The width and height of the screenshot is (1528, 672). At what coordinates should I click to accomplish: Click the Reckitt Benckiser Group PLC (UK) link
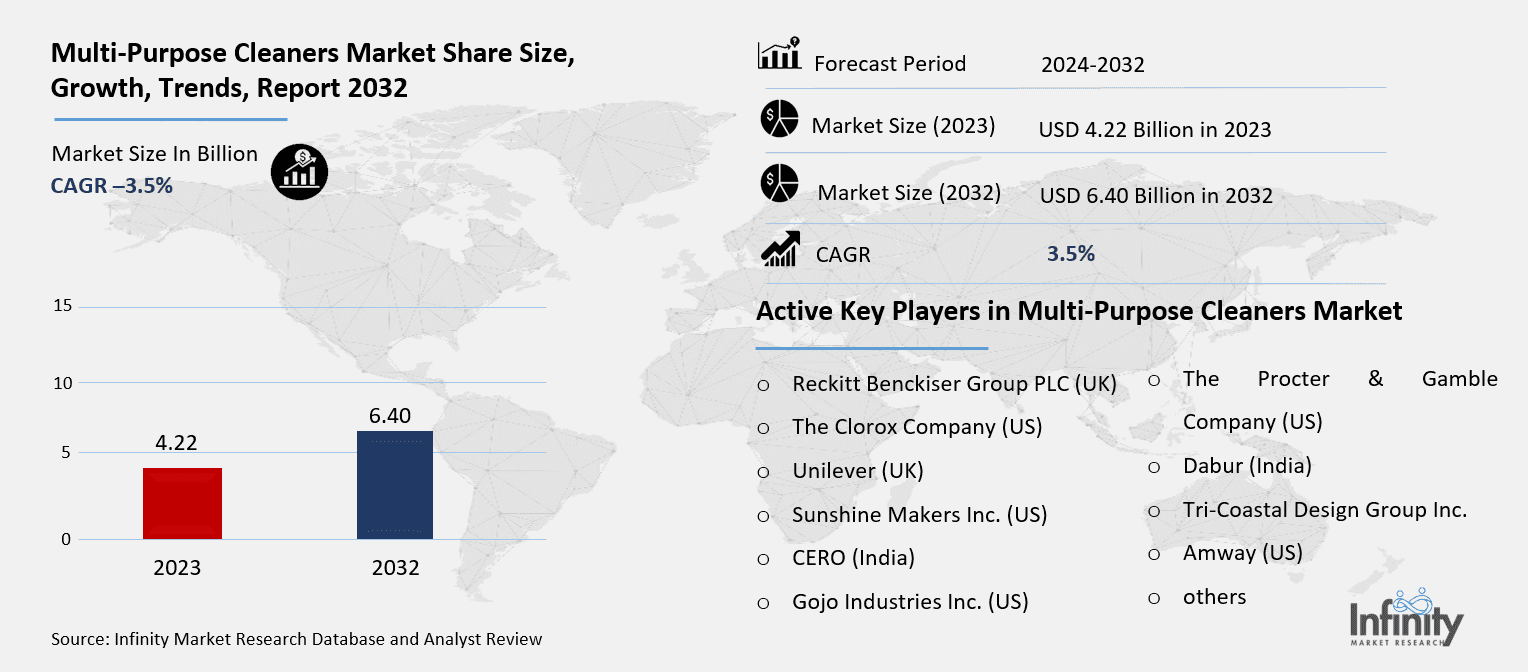coord(953,383)
